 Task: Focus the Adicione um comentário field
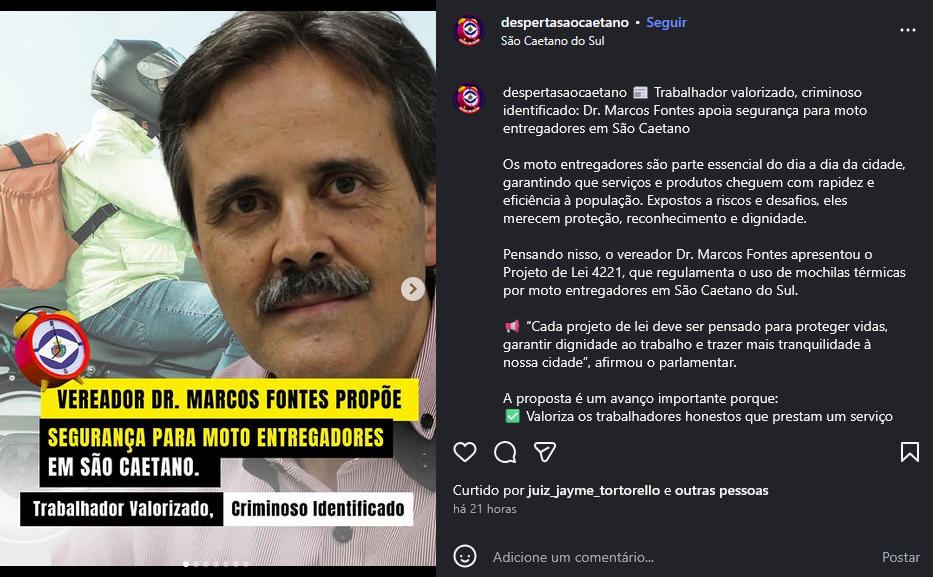tap(678, 557)
